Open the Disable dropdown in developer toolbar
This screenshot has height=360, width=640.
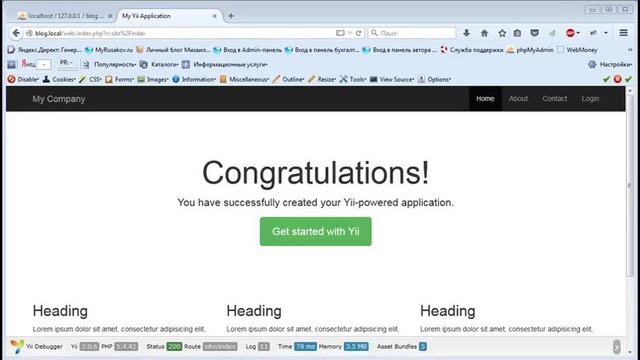click(23, 79)
